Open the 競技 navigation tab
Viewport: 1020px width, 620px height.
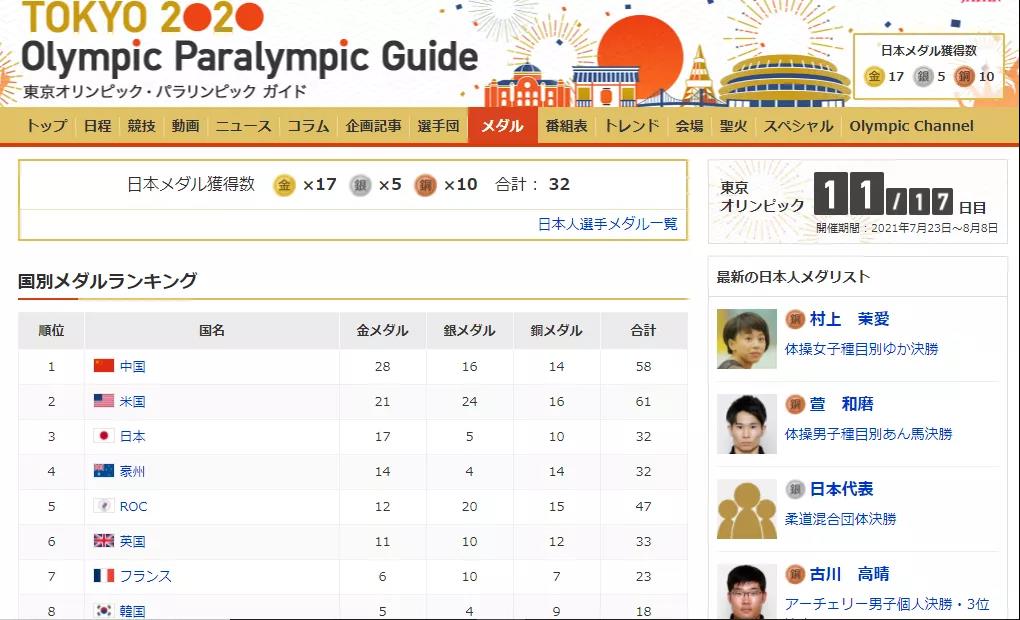pyautogui.click(x=141, y=126)
